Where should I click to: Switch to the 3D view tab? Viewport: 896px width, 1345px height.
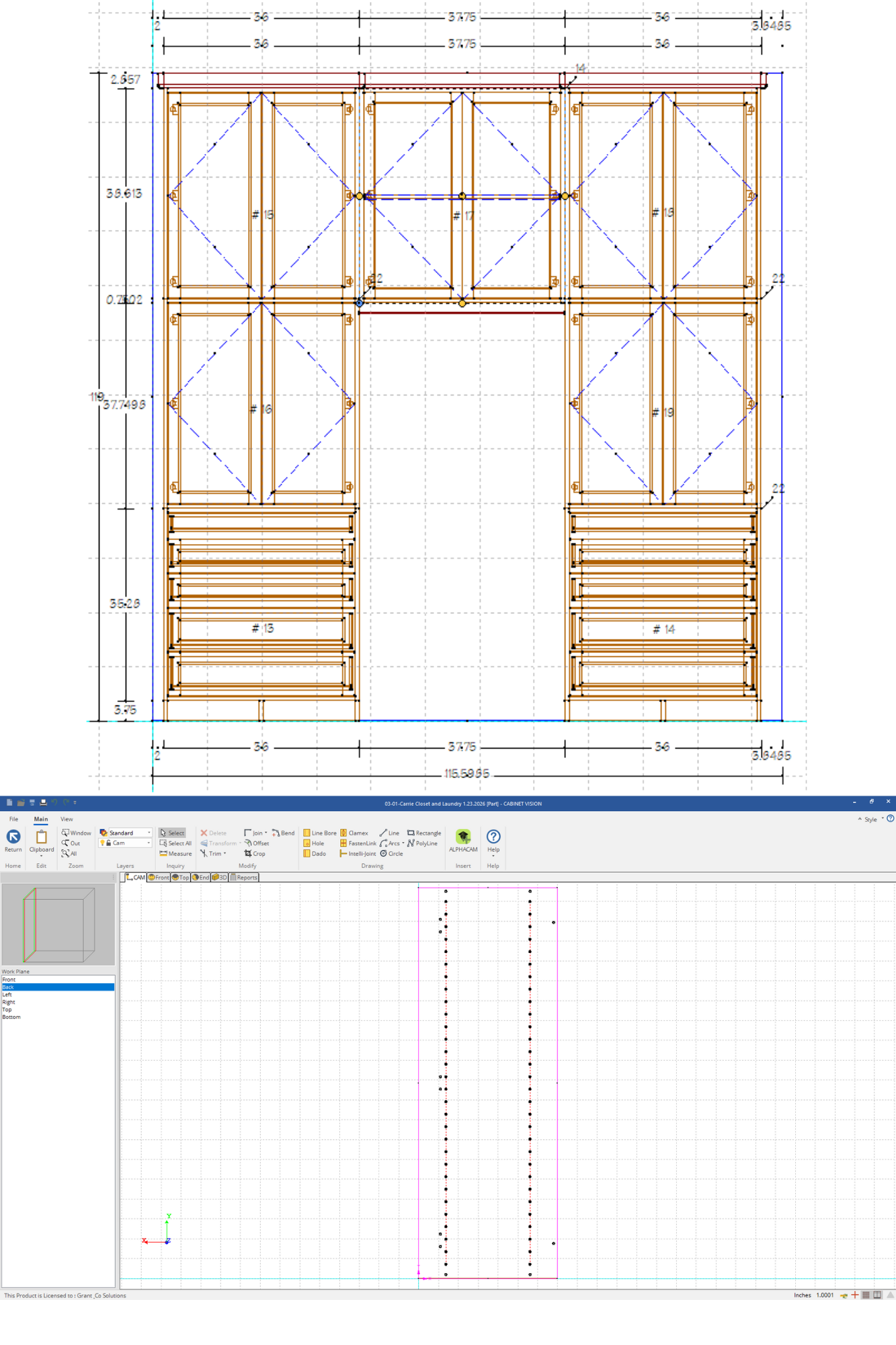(x=219, y=877)
